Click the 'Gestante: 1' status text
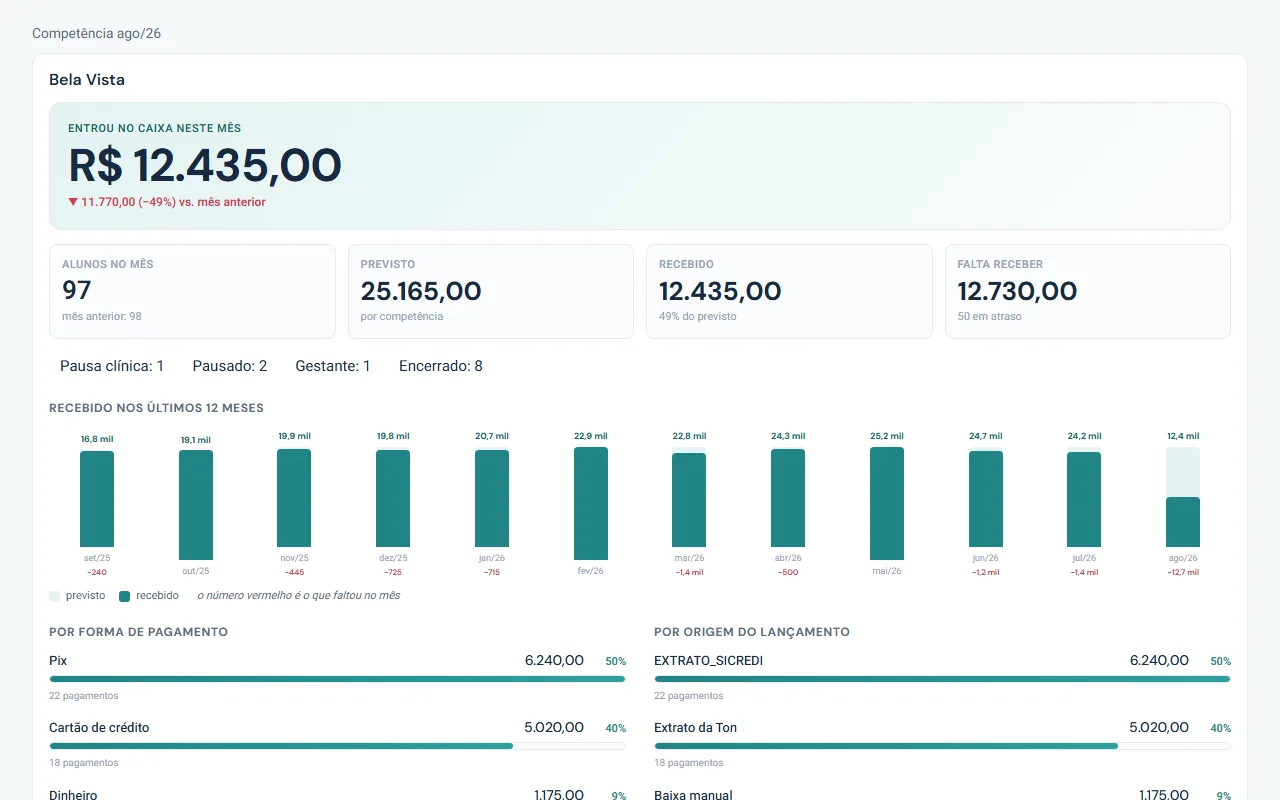Screen dimensions: 1280x800 tap(333, 366)
